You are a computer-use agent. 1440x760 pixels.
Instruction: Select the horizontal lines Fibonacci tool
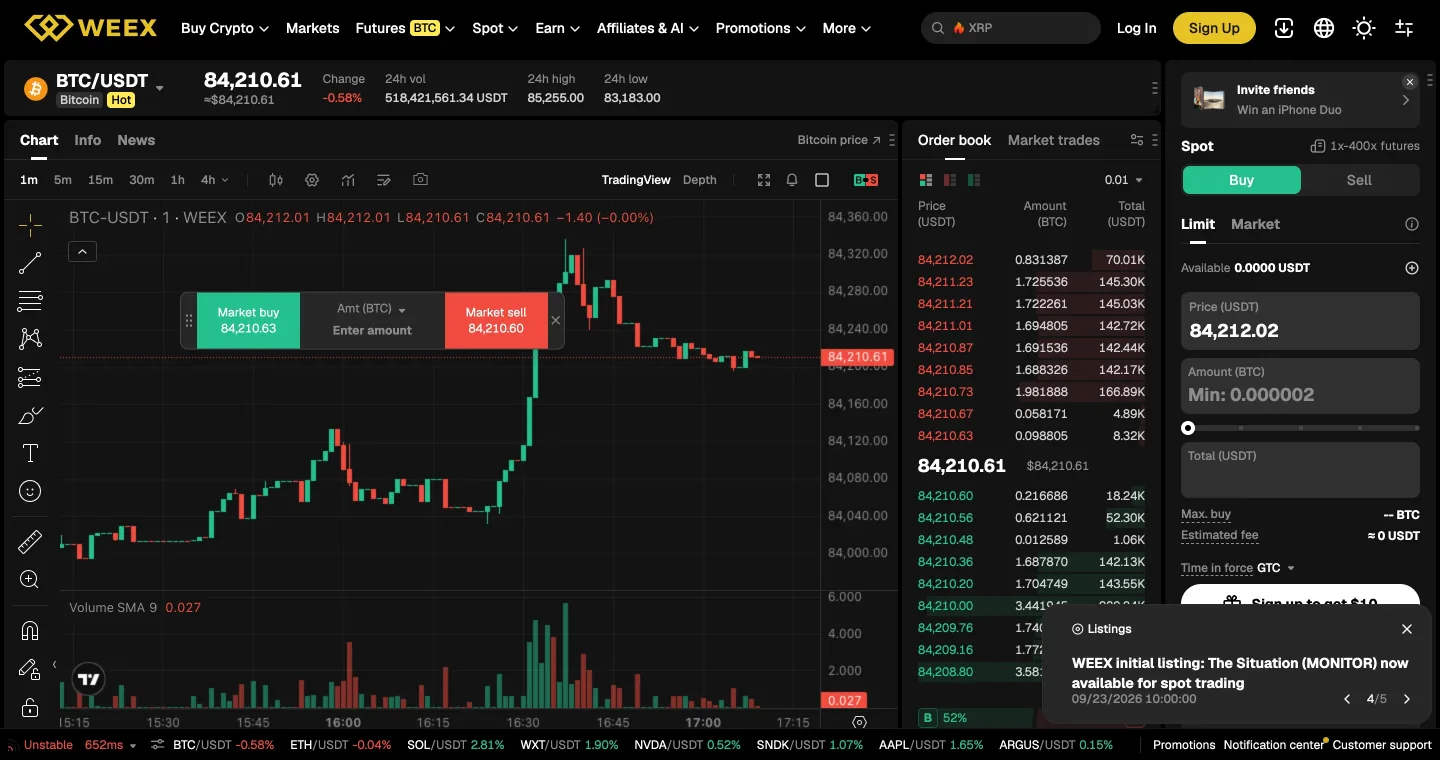[30, 301]
